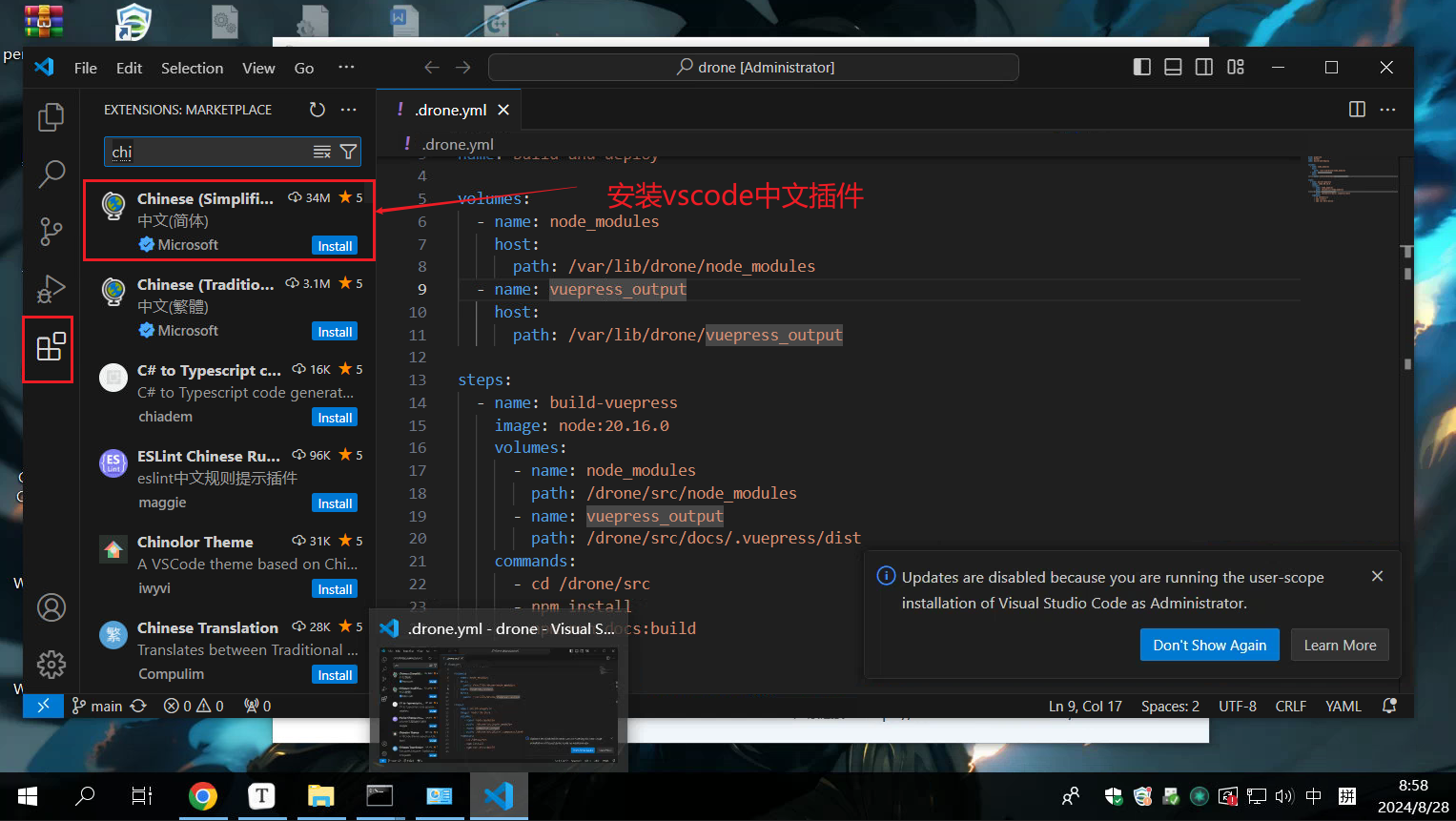This screenshot has width=1456, height=821.
Task: Open File Explorer from the taskbar
Action: 320,796
